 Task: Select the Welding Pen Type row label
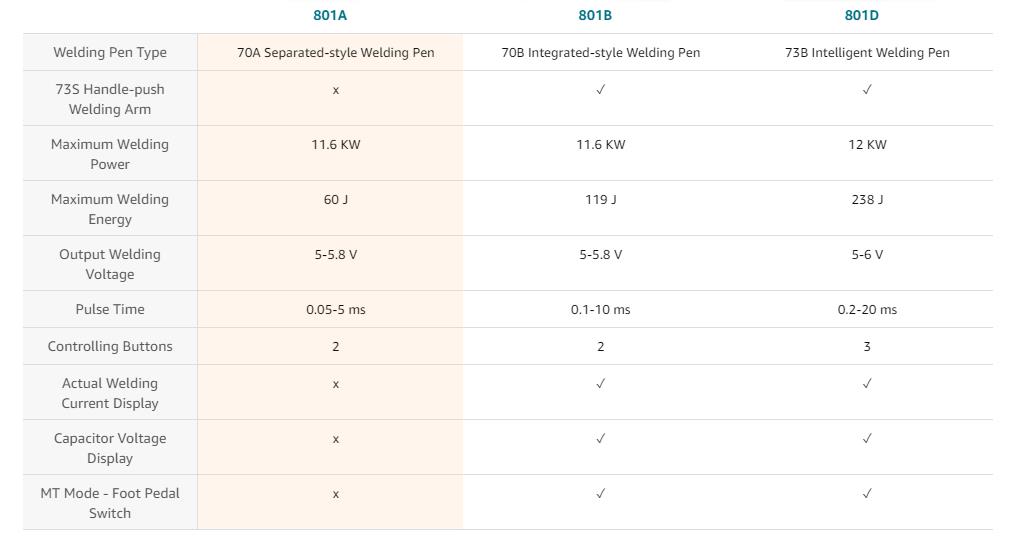tap(110, 53)
